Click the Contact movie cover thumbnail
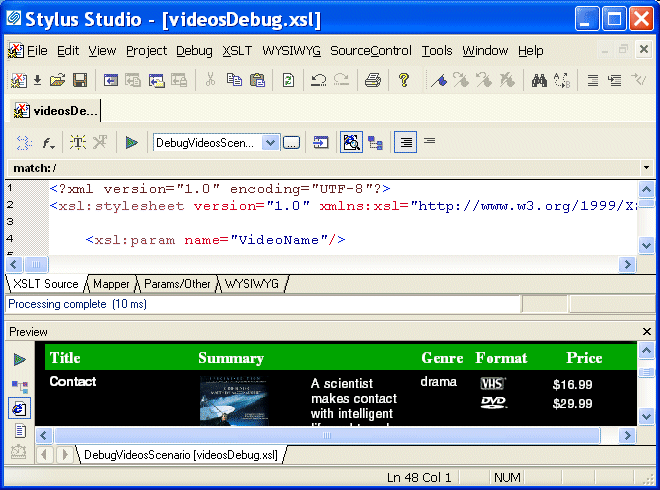660x490 pixels. (233, 402)
